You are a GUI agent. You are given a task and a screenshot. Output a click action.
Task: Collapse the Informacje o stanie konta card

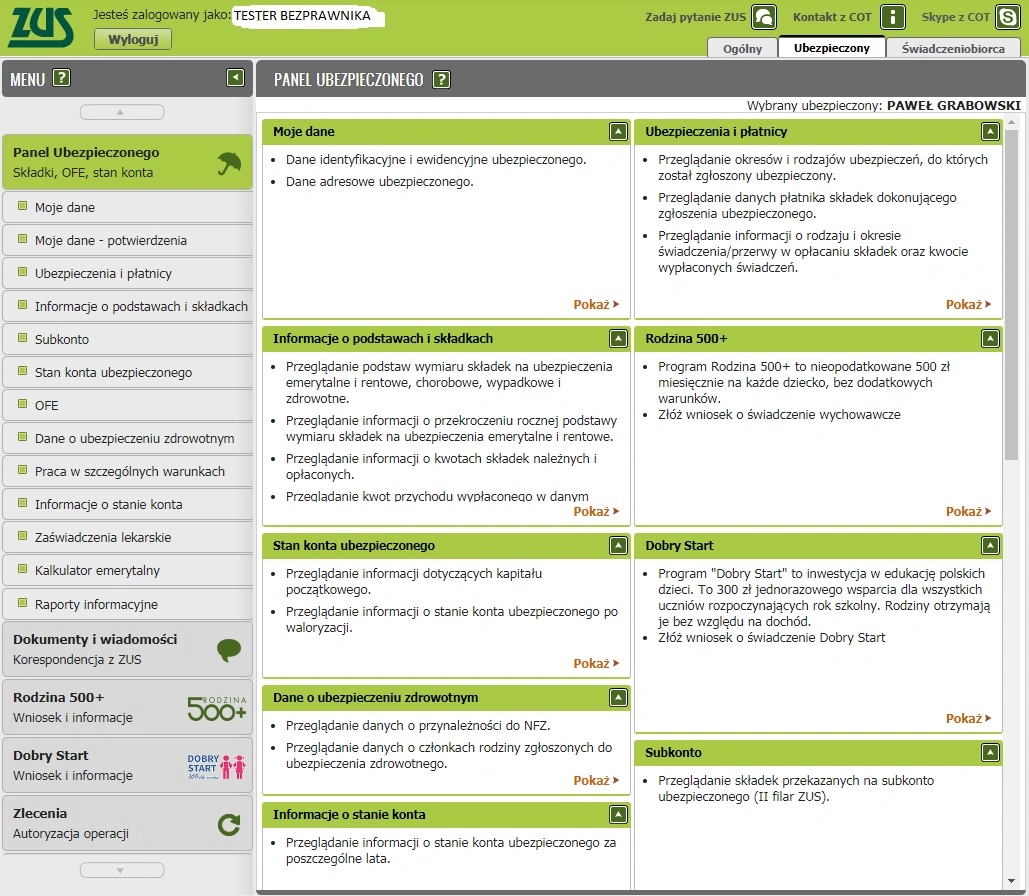[x=618, y=815]
